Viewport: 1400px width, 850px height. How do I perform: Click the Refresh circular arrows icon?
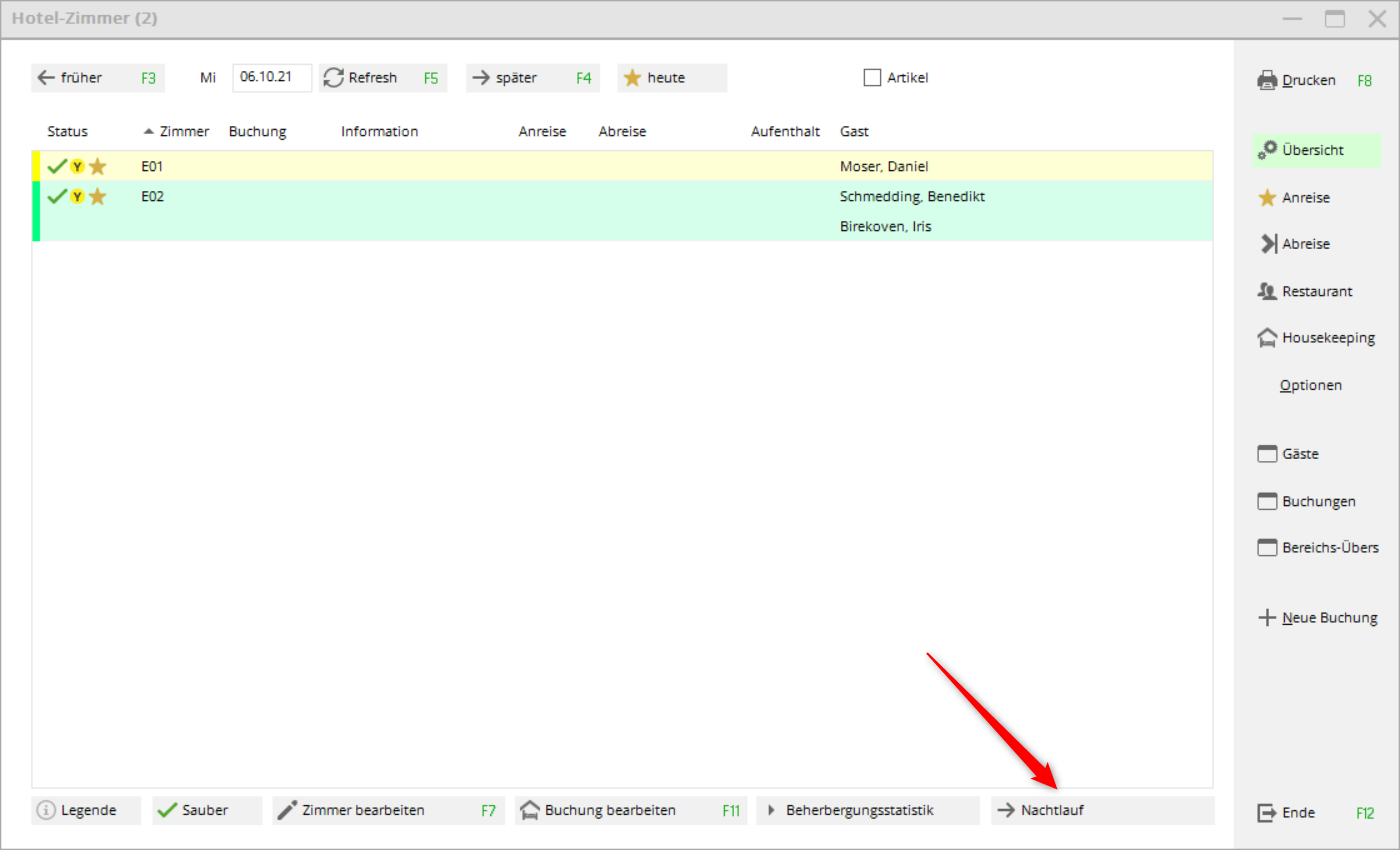pyautogui.click(x=333, y=78)
